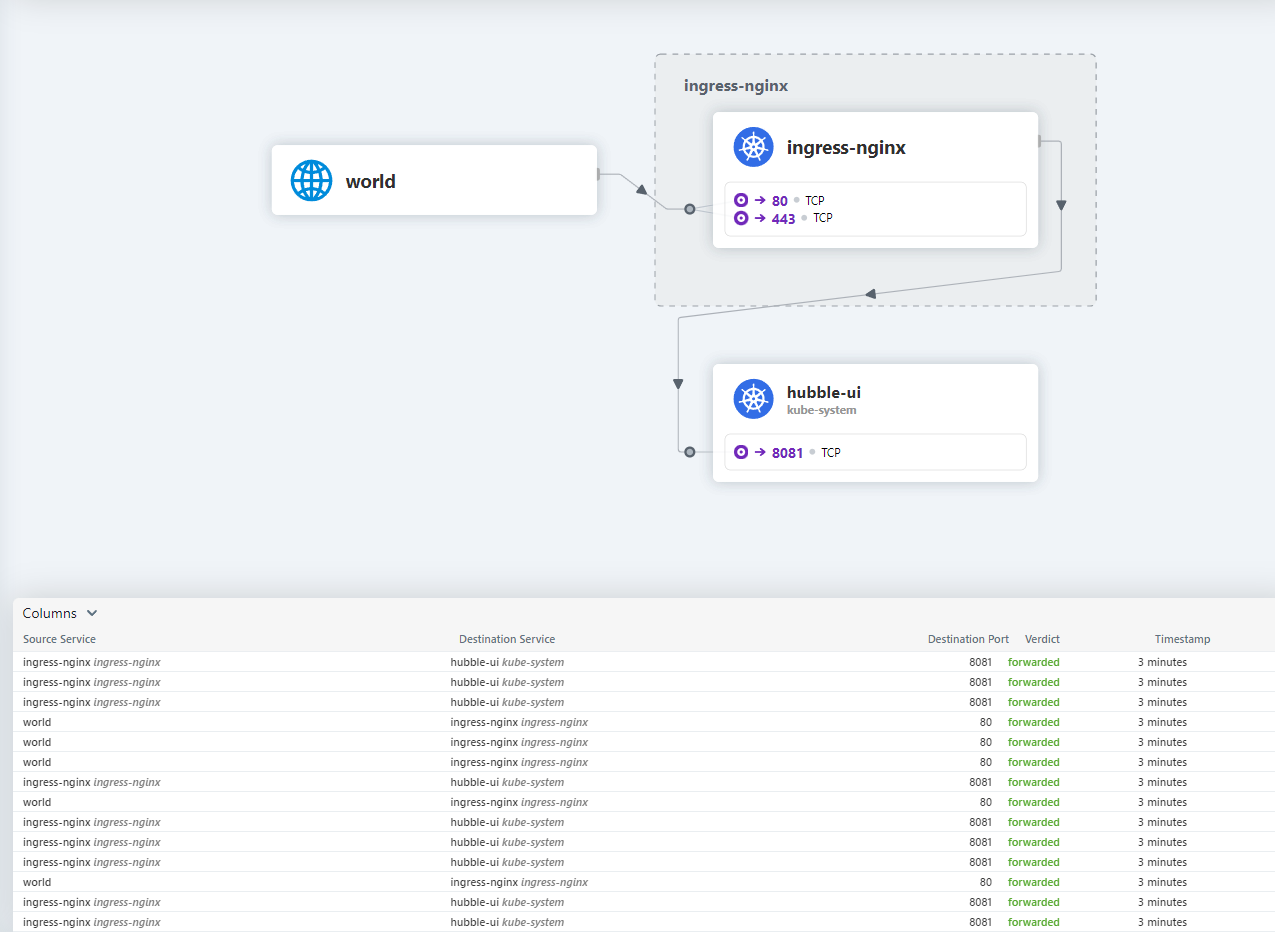Click the globe icon on the world card
Image resolution: width=1275 pixels, height=932 pixels.
click(x=311, y=181)
